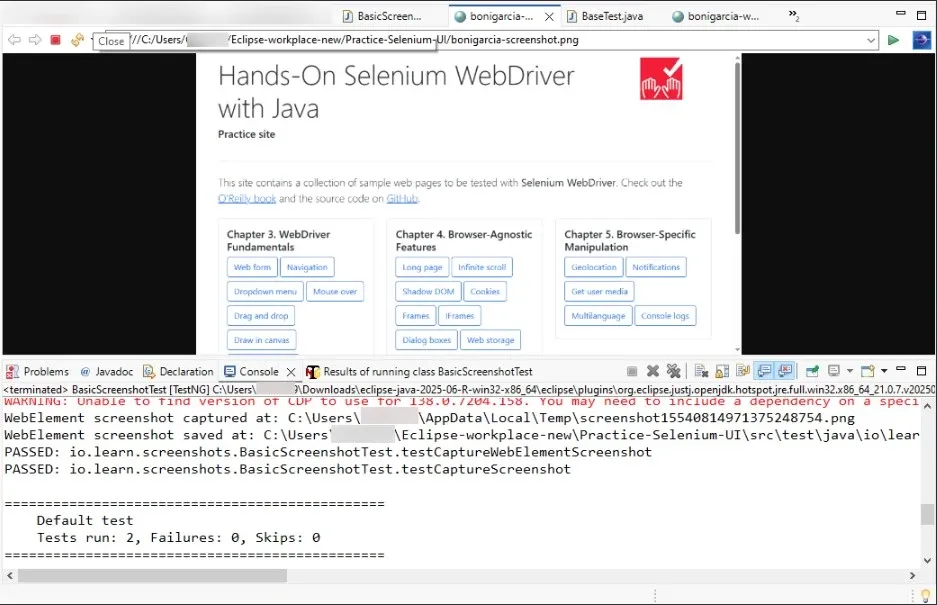Click the web page vertical scrollbar thumb
This screenshot has width=937, height=605.
pos(737,146)
